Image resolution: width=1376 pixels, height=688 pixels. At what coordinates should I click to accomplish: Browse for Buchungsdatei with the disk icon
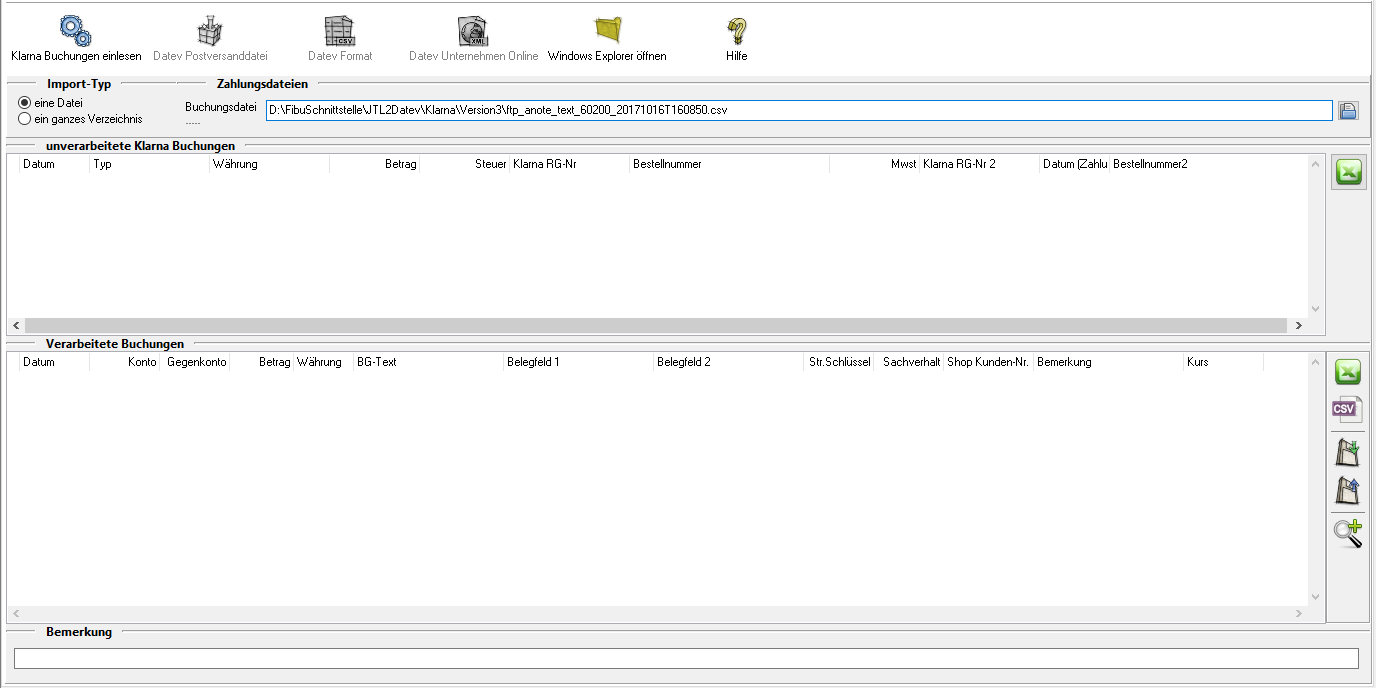point(1348,111)
